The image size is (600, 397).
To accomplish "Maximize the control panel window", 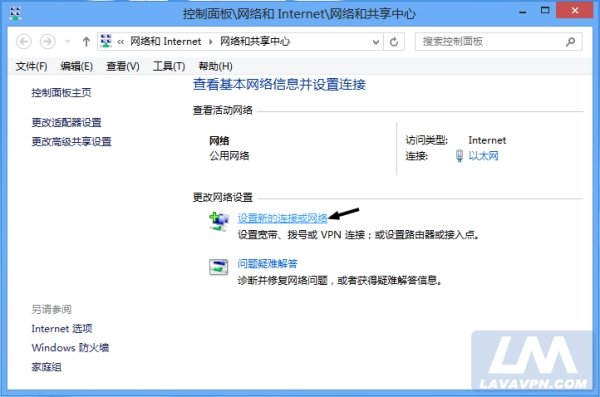I will 545,11.
